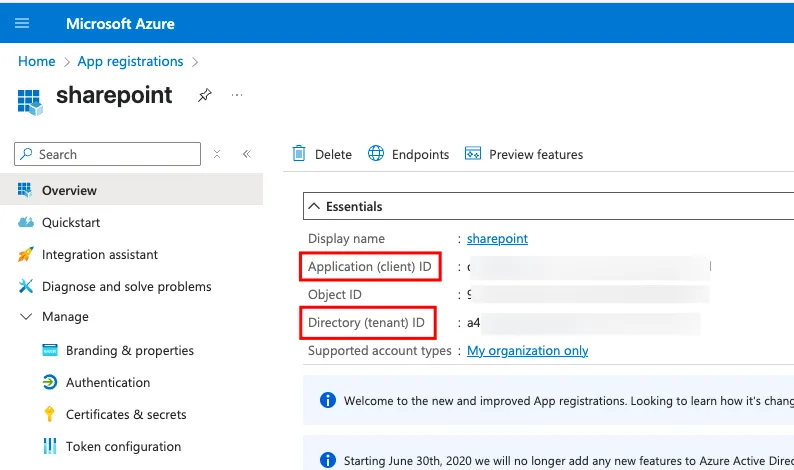Collapse the sidebar with double chevron

pyautogui.click(x=246, y=154)
